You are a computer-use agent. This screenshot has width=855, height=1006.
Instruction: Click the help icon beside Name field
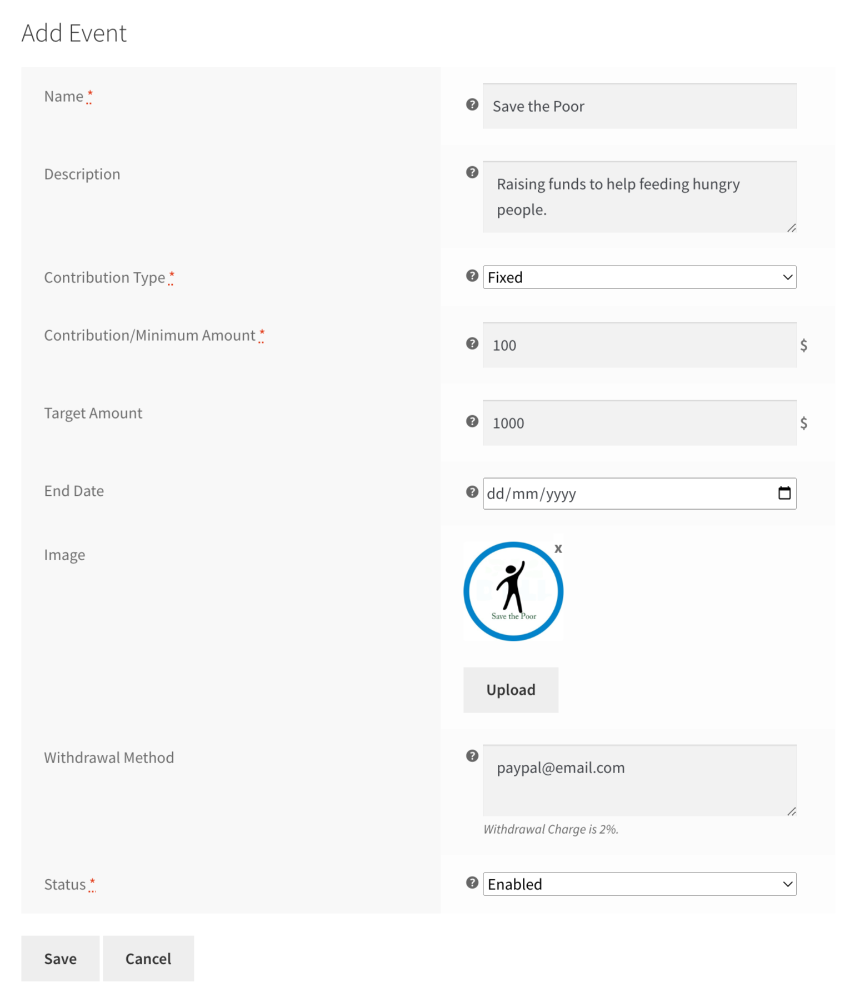(x=472, y=104)
